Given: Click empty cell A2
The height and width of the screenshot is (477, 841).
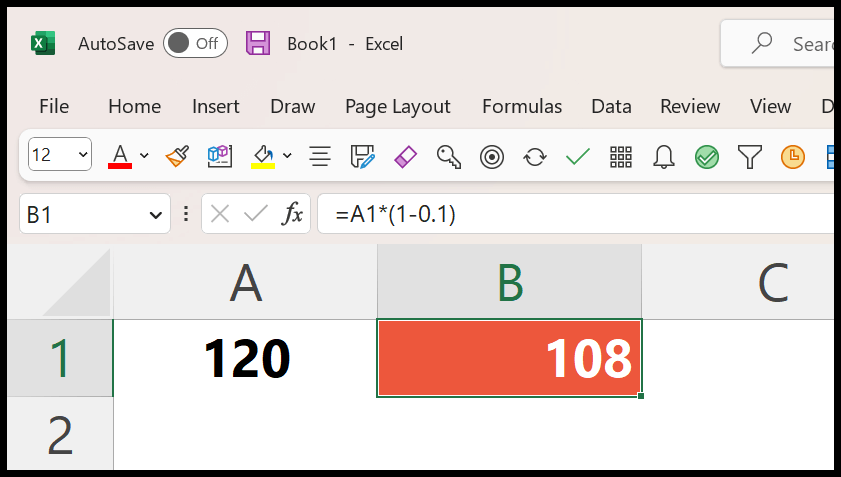Looking at the screenshot, I should point(246,434).
